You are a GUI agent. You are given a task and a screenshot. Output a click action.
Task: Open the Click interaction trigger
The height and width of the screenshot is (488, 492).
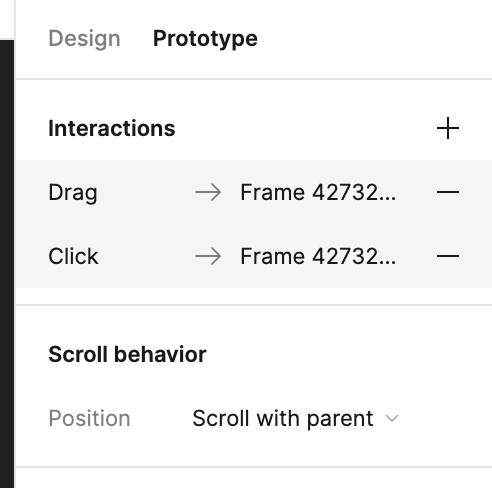(x=73, y=256)
